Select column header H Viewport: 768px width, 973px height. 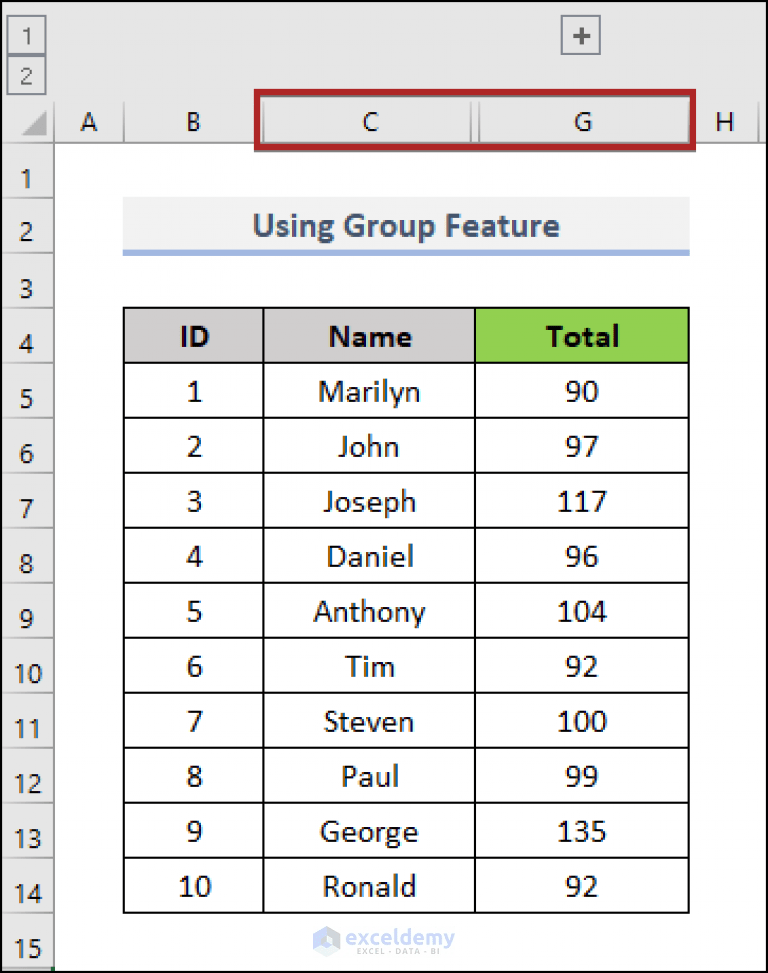click(x=724, y=121)
